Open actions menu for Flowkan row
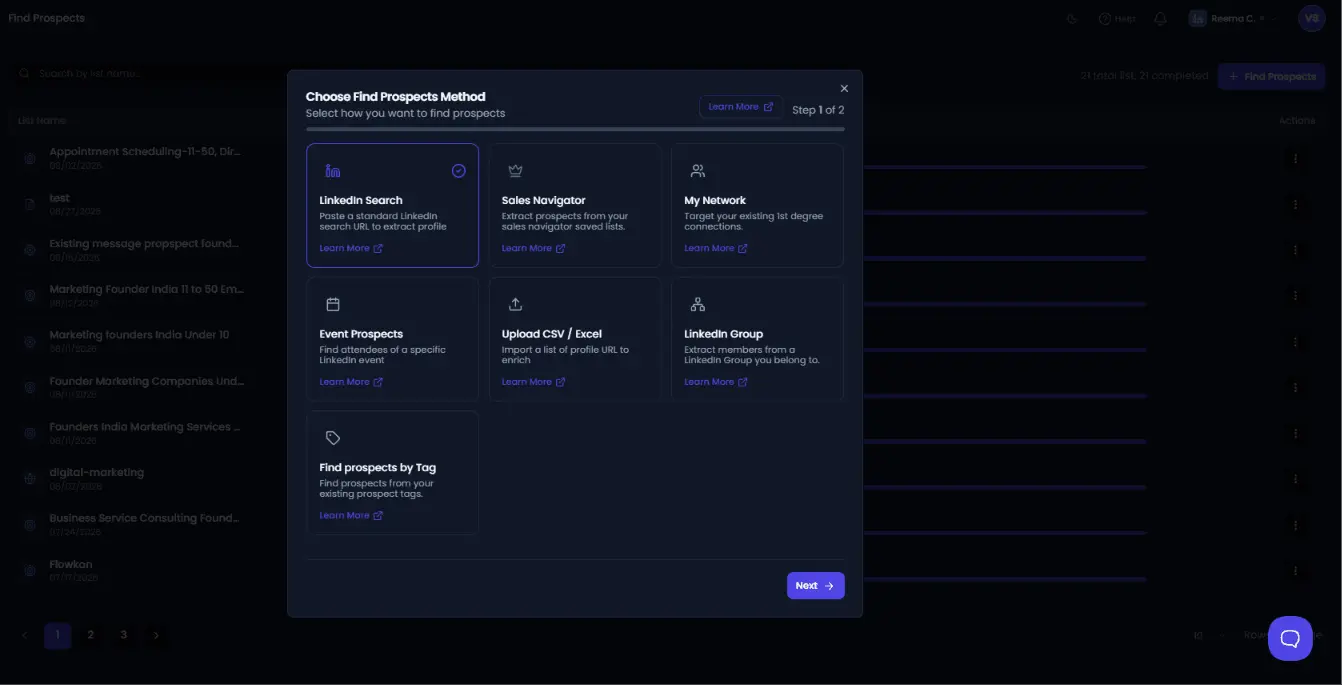This screenshot has width=1342, height=685. click(1295, 571)
